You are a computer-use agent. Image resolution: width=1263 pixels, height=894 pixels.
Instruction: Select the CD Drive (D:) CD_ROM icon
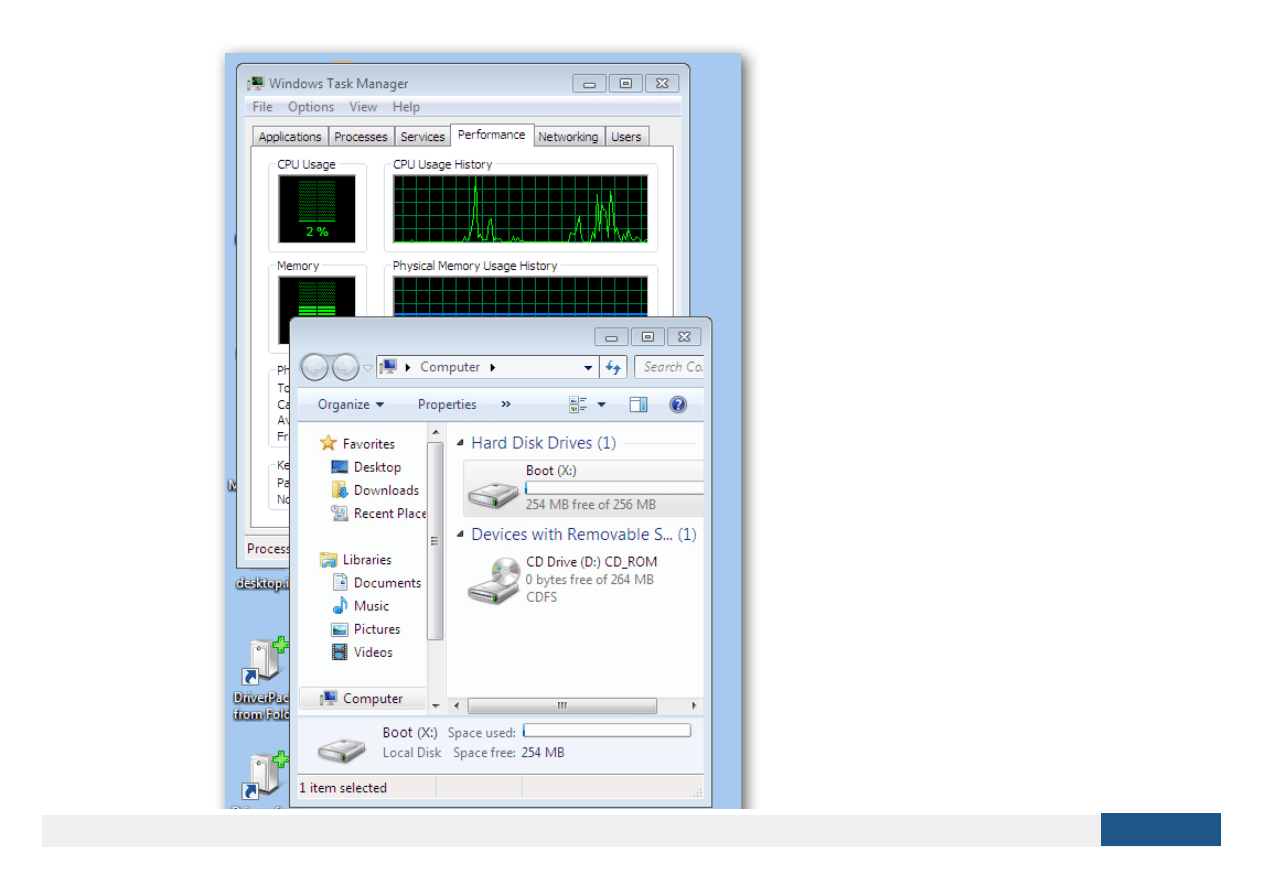[x=490, y=581]
